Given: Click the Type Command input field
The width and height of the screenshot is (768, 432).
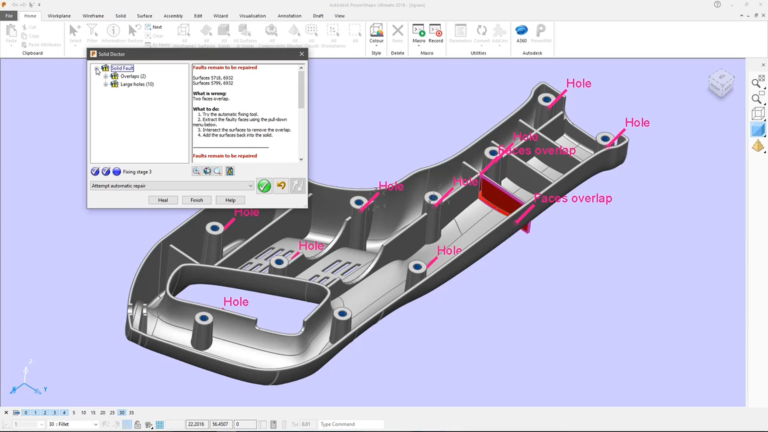Looking at the screenshot, I should point(351,424).
